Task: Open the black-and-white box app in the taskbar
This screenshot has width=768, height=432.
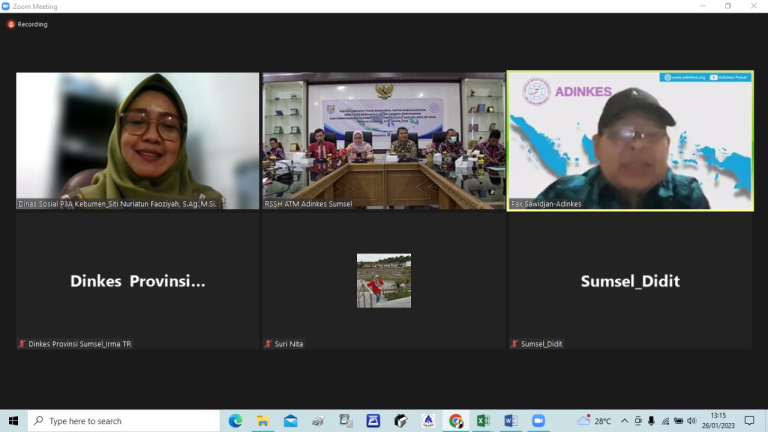Action: pos(401,421)
